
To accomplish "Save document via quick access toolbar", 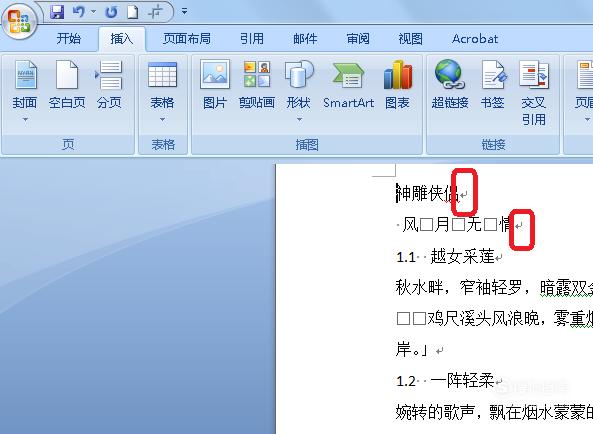I will tap(57, 12).
